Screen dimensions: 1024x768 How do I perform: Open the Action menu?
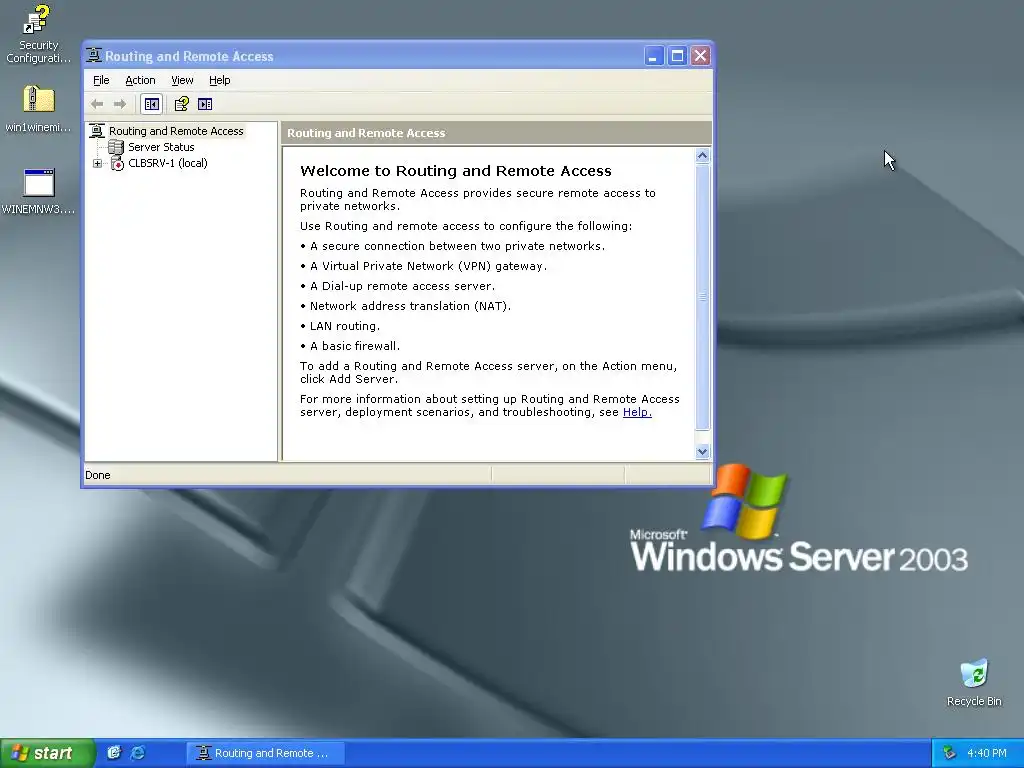pos(140,80)
